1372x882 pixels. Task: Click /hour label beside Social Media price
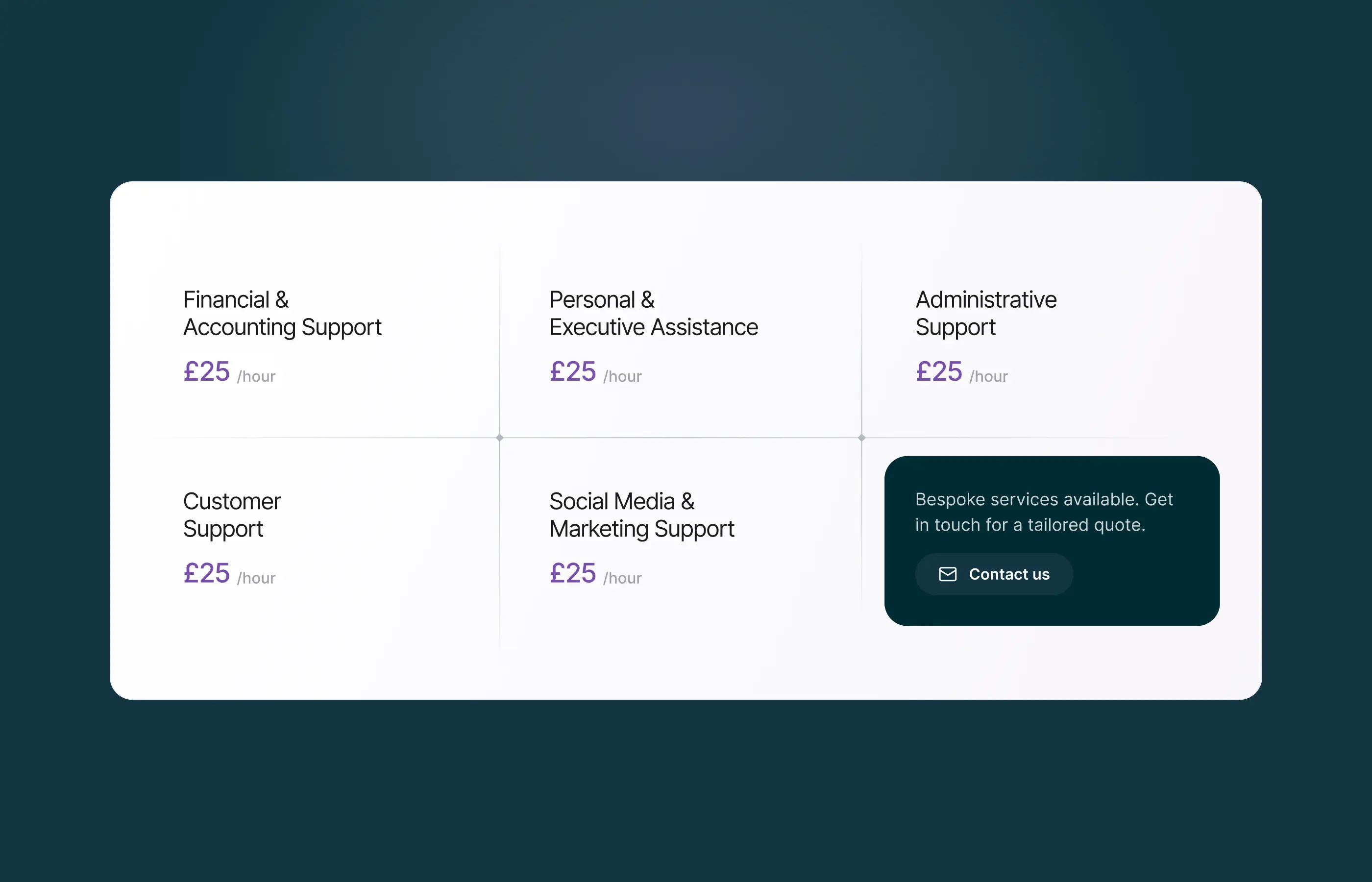(x=622, y=578)
